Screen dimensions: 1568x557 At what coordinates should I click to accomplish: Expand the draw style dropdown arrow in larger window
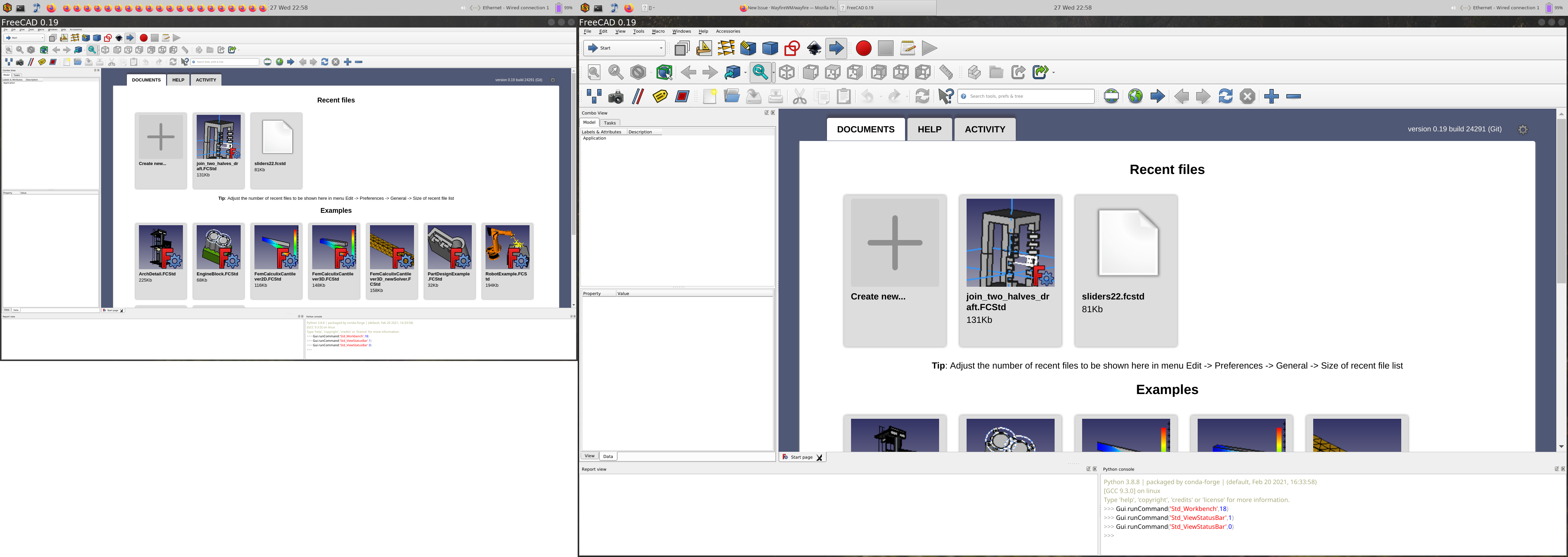tap(652, 73)
